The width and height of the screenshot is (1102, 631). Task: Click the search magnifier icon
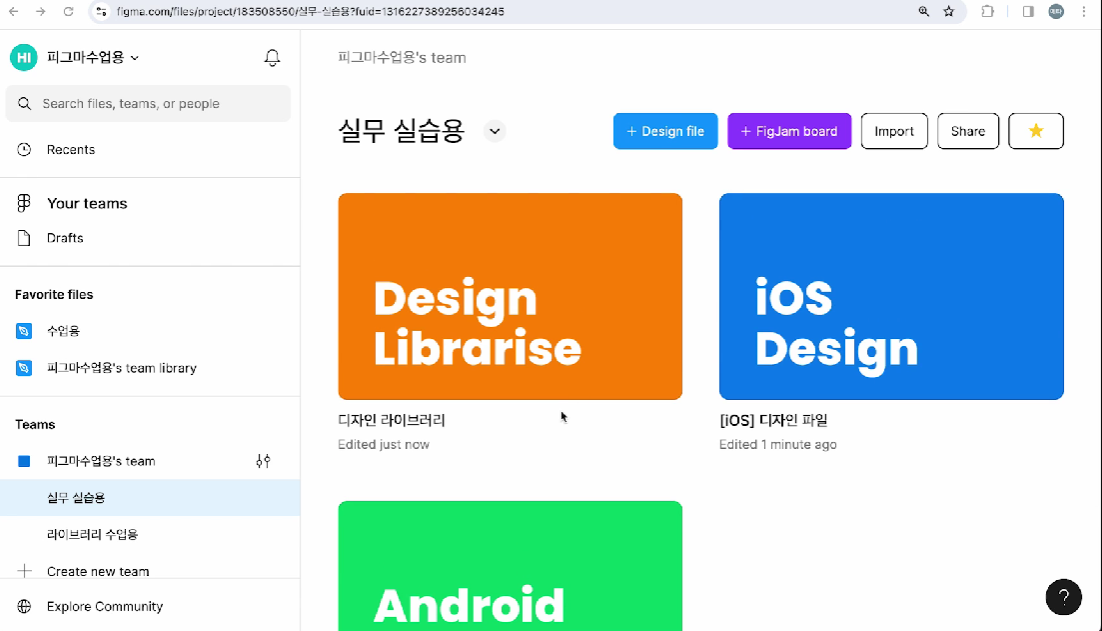[25, 103]
